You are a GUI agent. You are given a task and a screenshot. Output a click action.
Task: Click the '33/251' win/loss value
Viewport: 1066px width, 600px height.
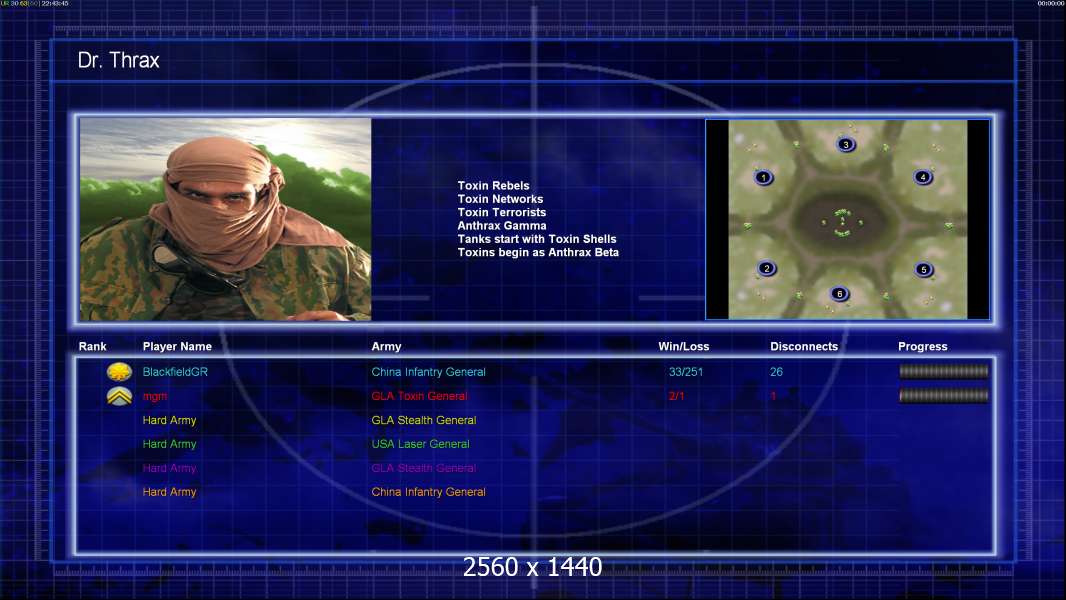tap(686, 372)
